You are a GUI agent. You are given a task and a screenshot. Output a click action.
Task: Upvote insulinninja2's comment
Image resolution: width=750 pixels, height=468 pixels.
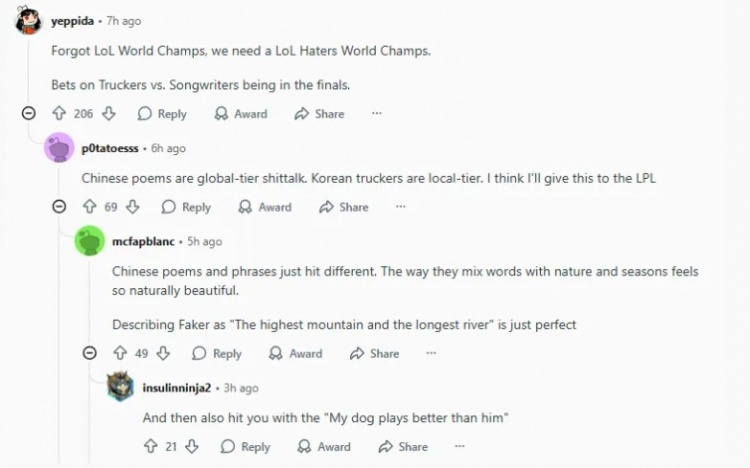151,446
